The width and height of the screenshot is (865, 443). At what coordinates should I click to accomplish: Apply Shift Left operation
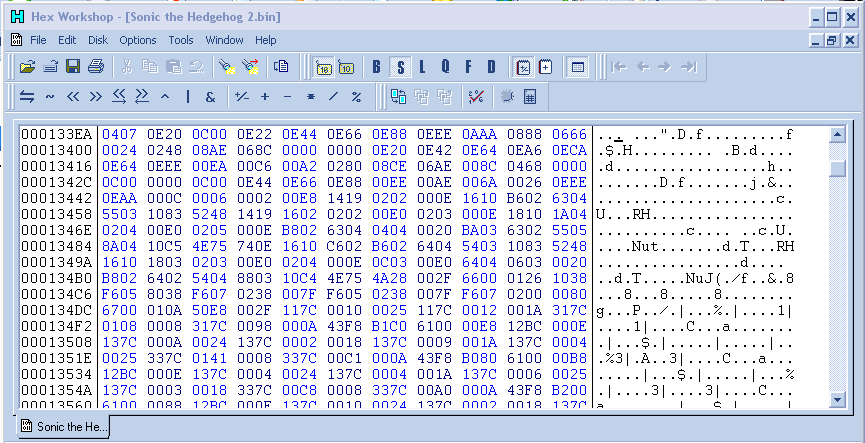click(x=73, y=97)
